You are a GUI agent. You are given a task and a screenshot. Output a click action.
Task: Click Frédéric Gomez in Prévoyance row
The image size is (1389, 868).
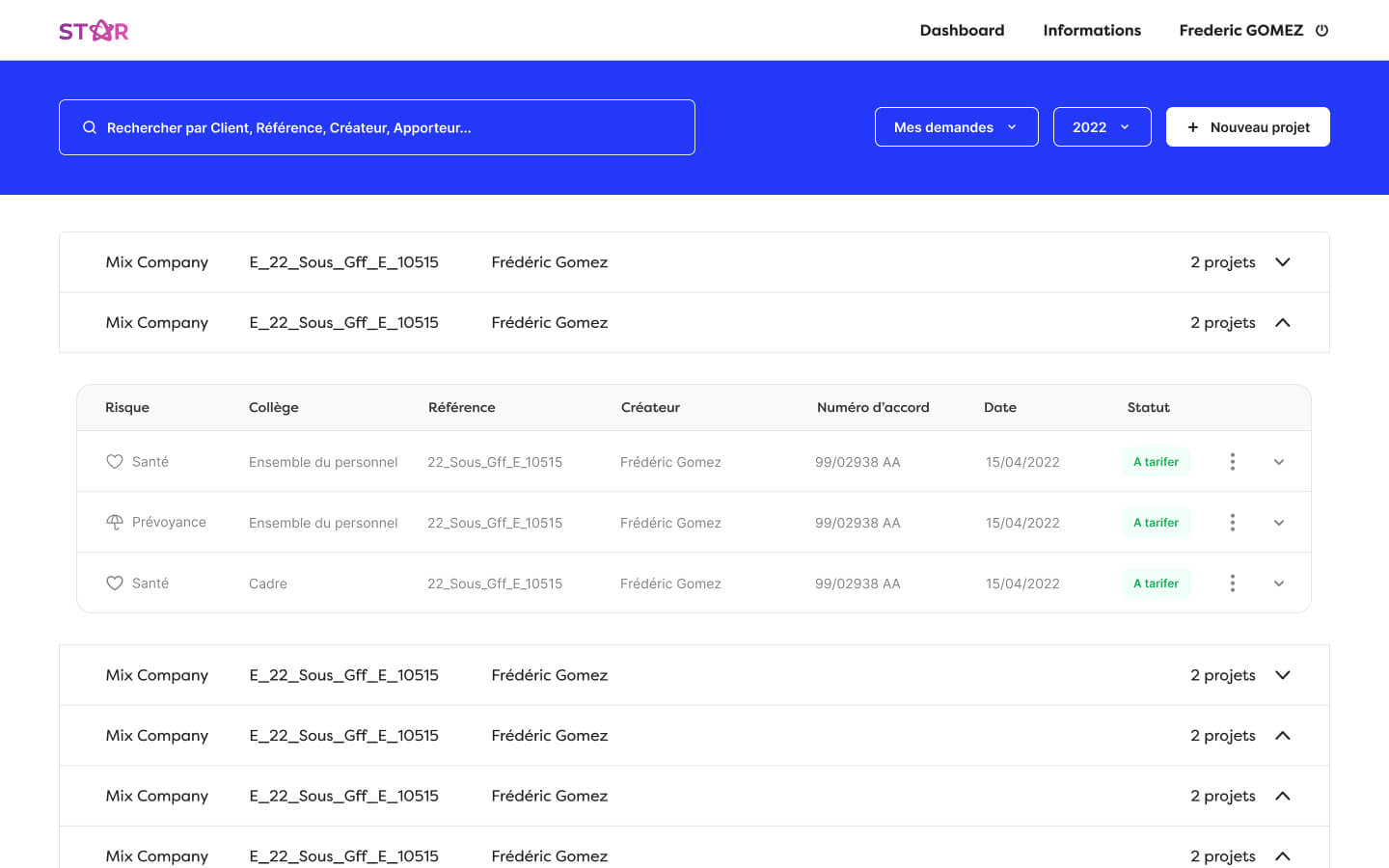point(670,523)
